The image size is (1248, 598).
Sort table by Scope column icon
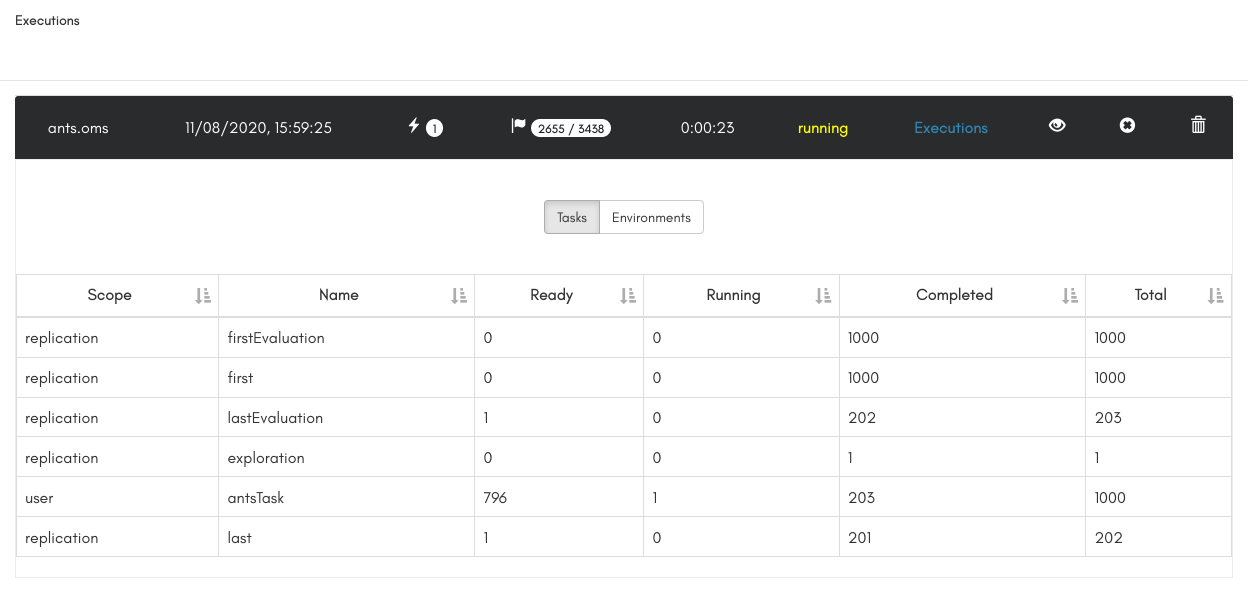[203, 296]
